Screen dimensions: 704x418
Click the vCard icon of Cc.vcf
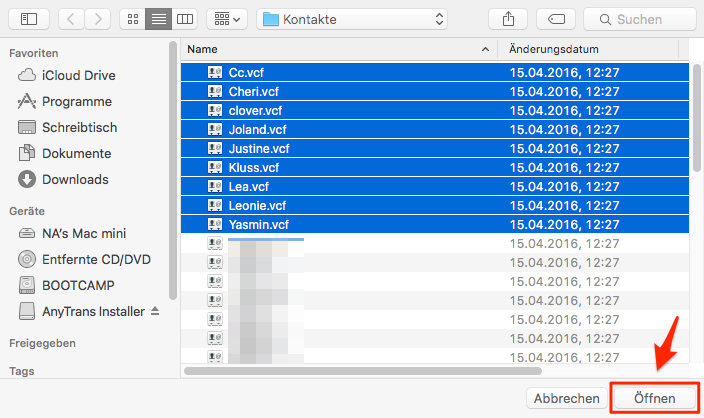click(x=215, y=72)
